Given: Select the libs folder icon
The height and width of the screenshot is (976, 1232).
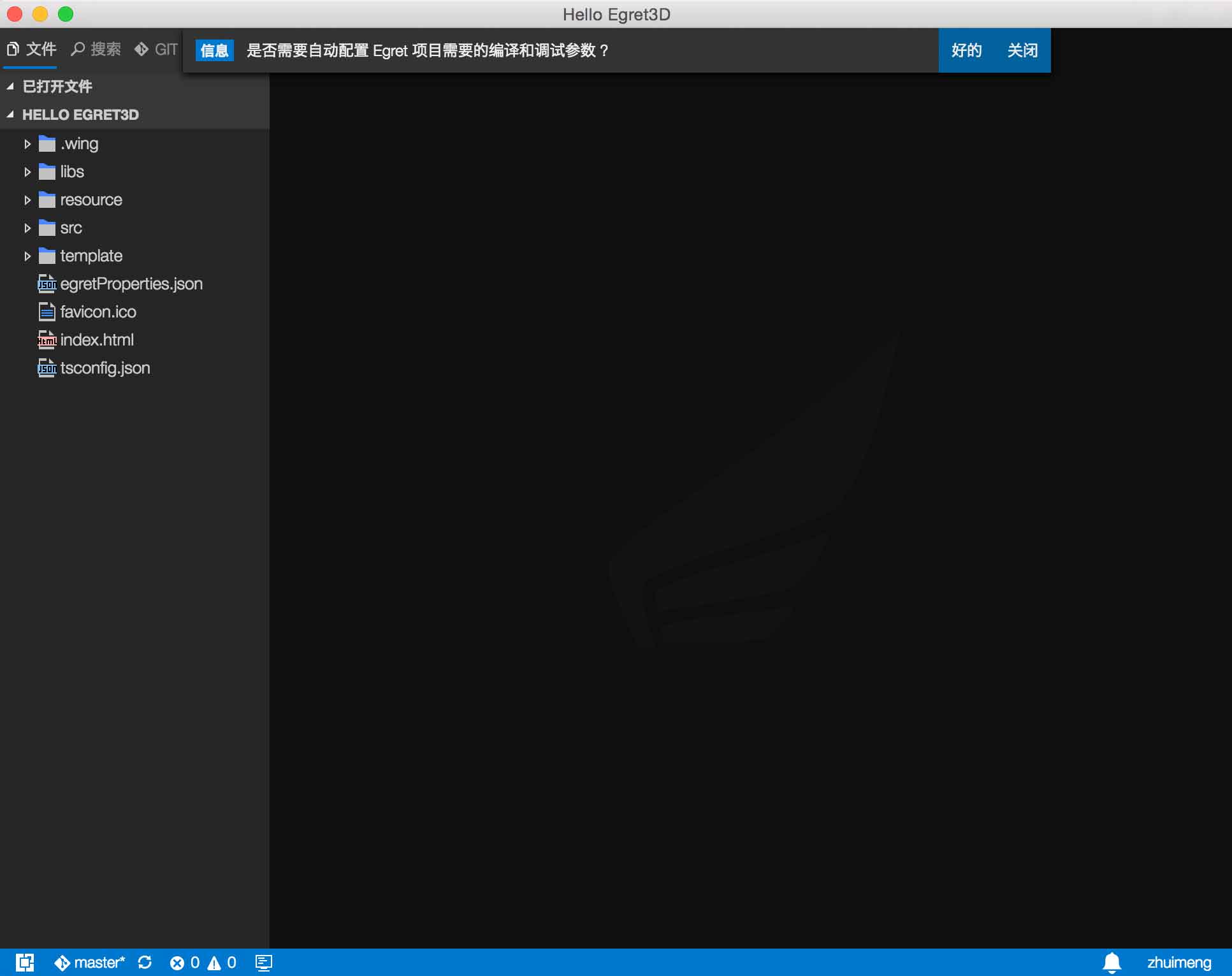Looking at the screenshot, I should coord(47,171).
